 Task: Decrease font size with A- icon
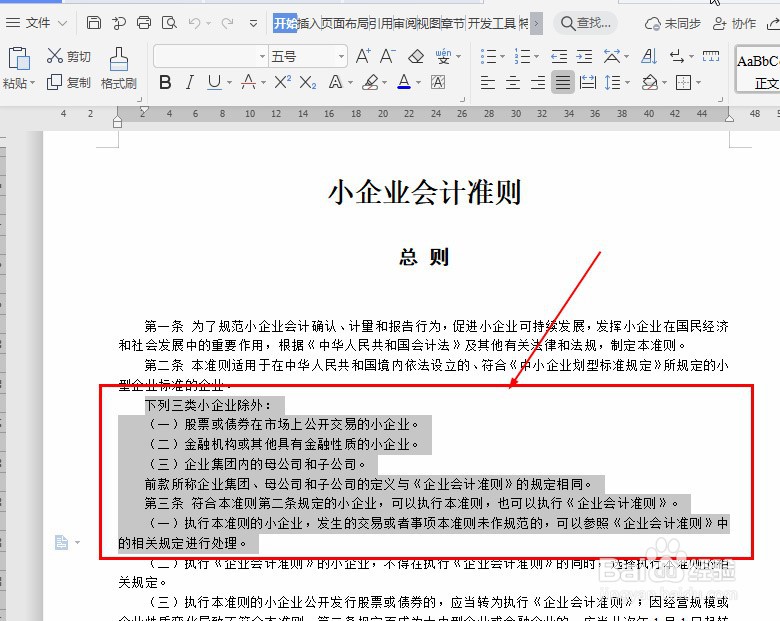388,56
